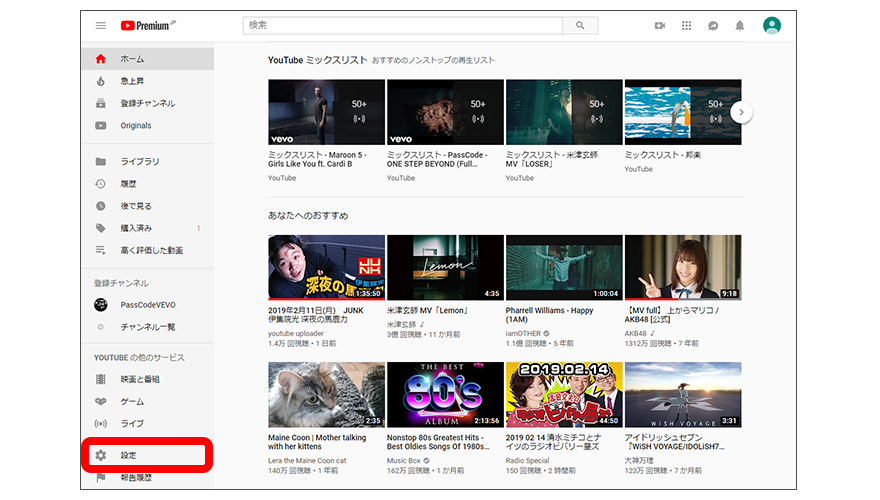Image resolution: width=880 pixels, height=500 pixels.
Task: Click inside the 検索 search field
Action: pyautogui.click(x=403, y=25)
